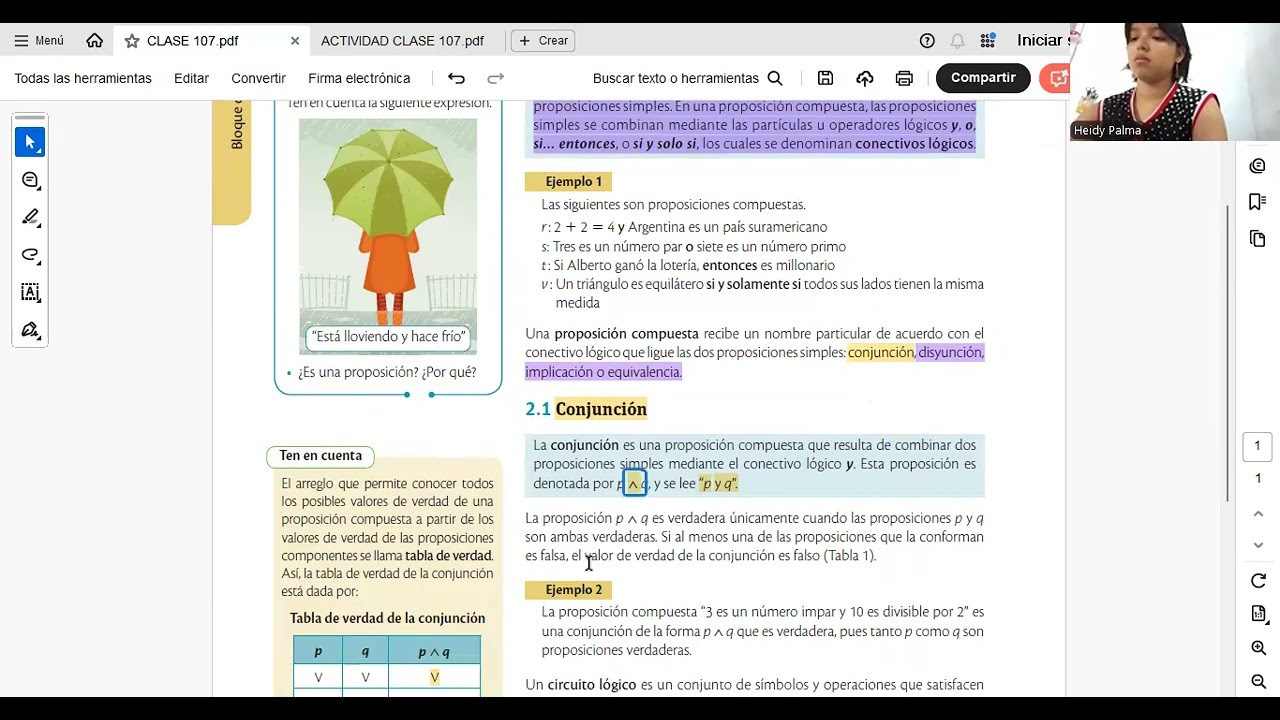Undo the last action

(457, 78)
